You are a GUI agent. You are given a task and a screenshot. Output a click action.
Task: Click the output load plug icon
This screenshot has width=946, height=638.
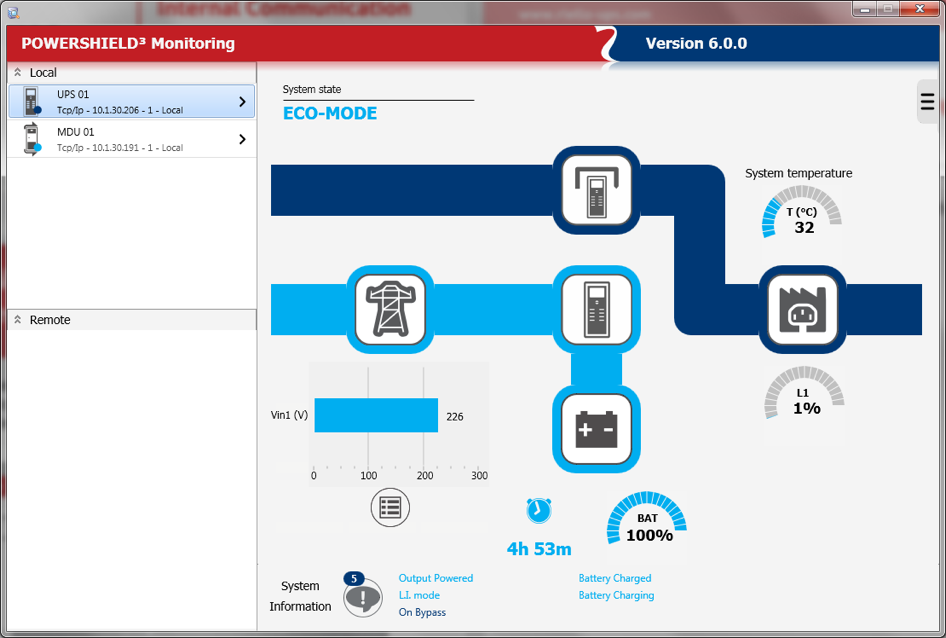802,309
